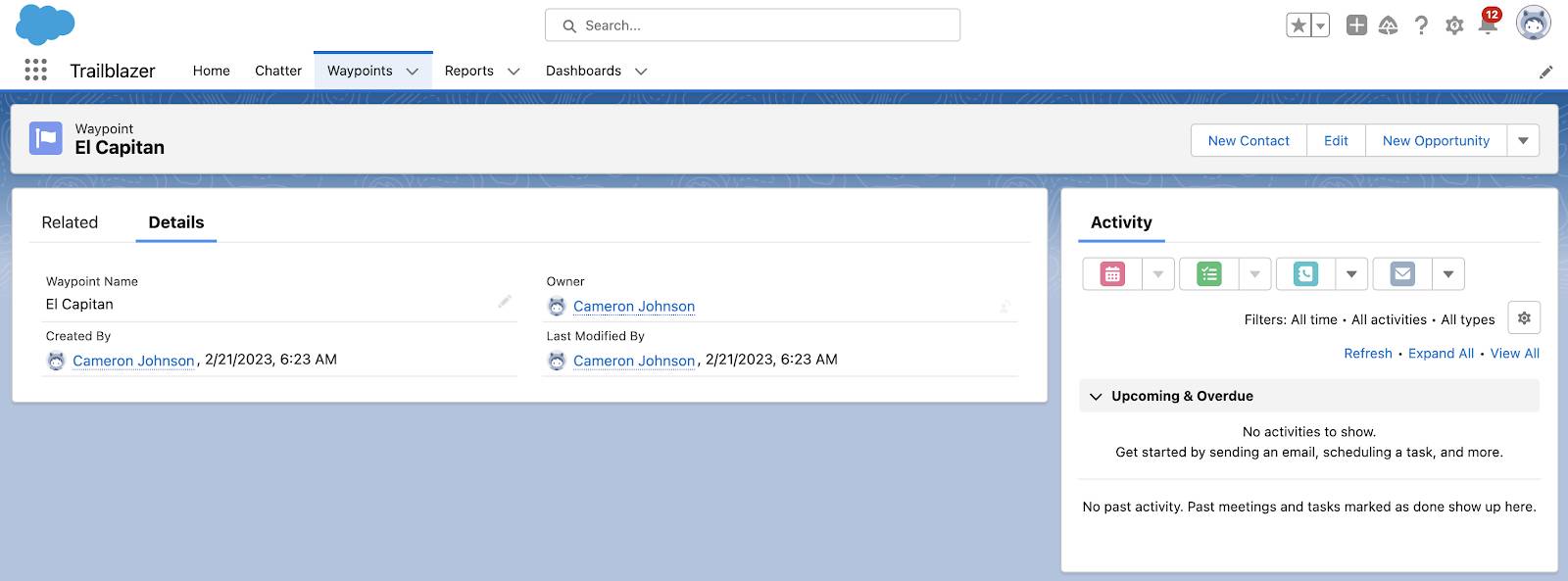Click in the Search field
The image size is (1568, 581).
[x=753, y=25]
